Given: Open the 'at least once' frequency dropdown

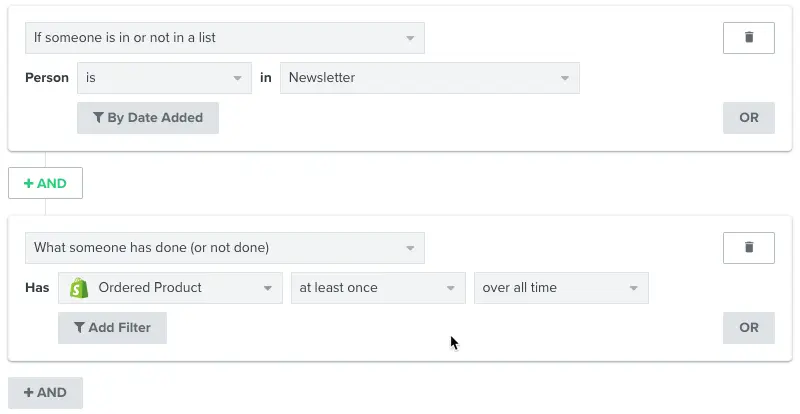Looking at the screenshot, I should (x=377, y=288).
